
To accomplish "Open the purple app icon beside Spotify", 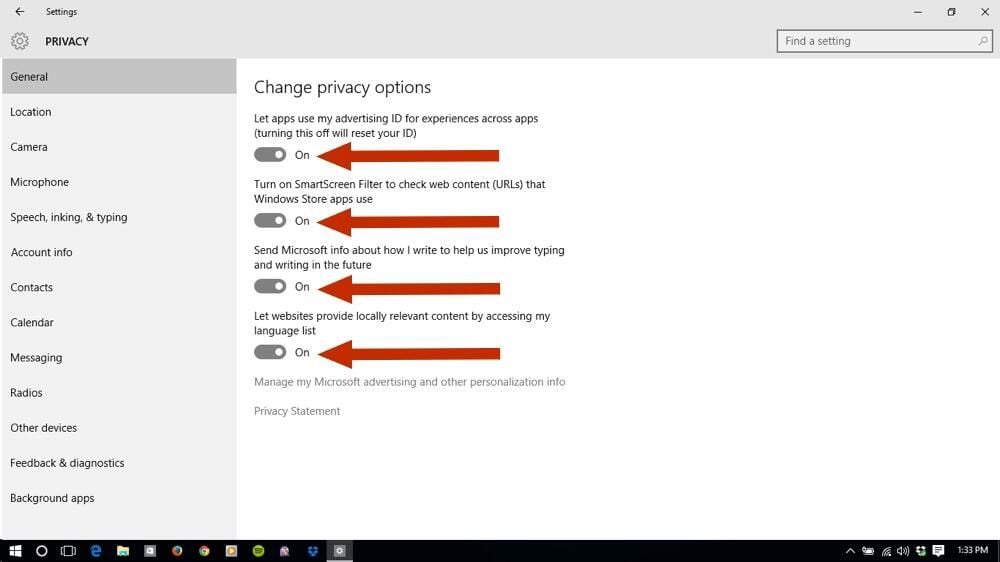I will point(285,551).
